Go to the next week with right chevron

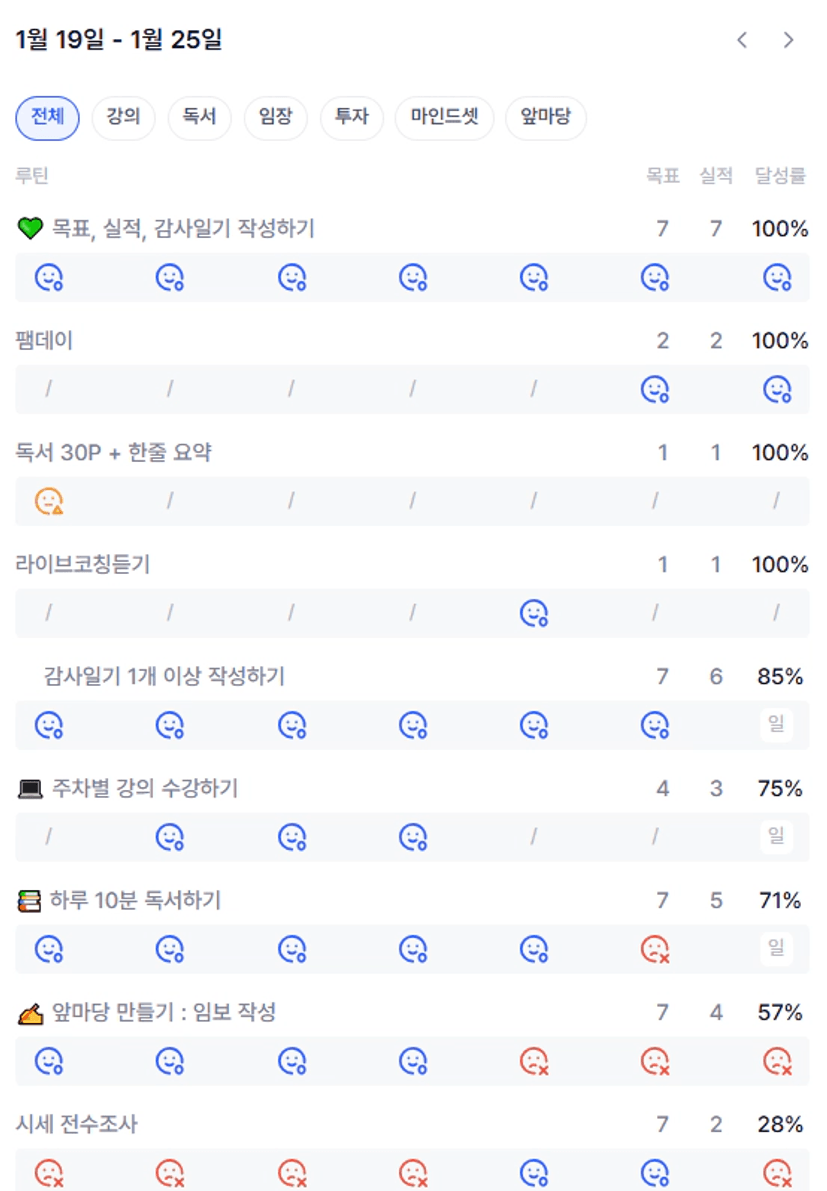point(788,40)
